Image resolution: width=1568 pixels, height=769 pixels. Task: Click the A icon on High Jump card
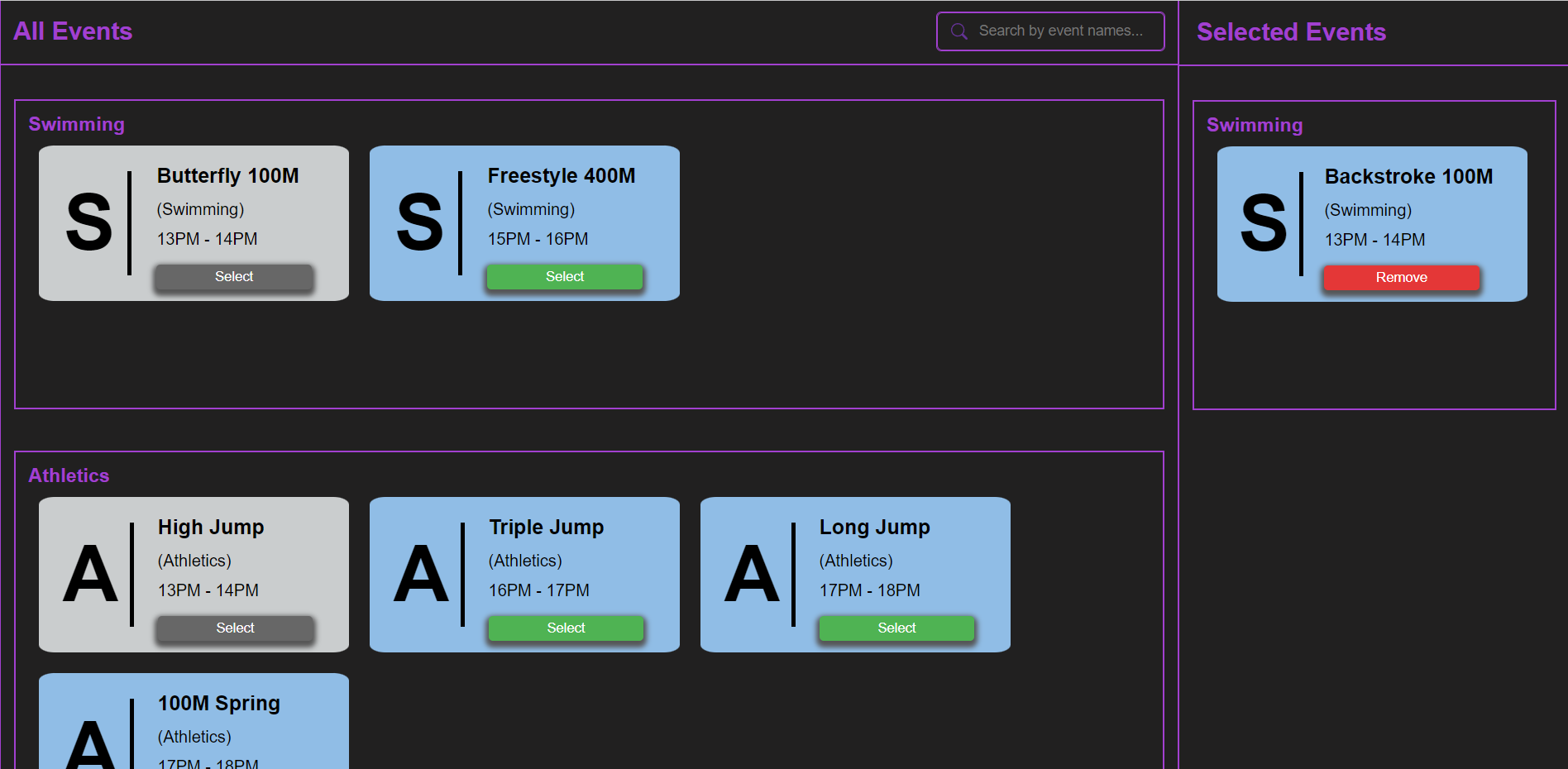(91, 575)
